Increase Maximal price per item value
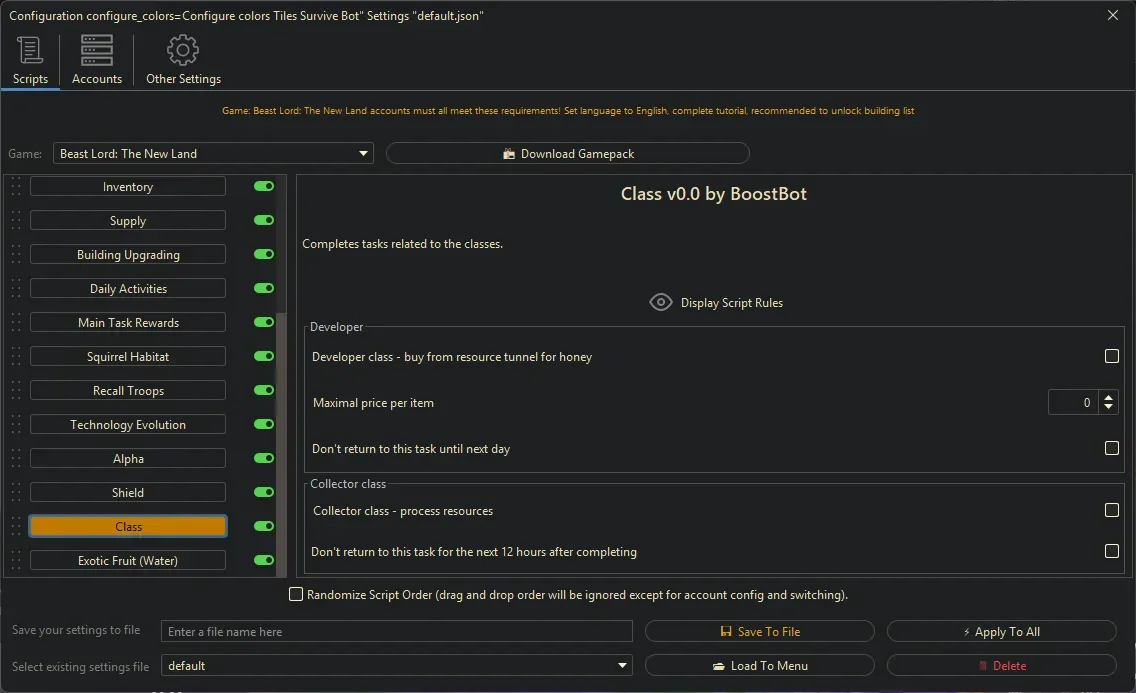This screenshot has width=1136, height=693. [x=1108, y=397]
